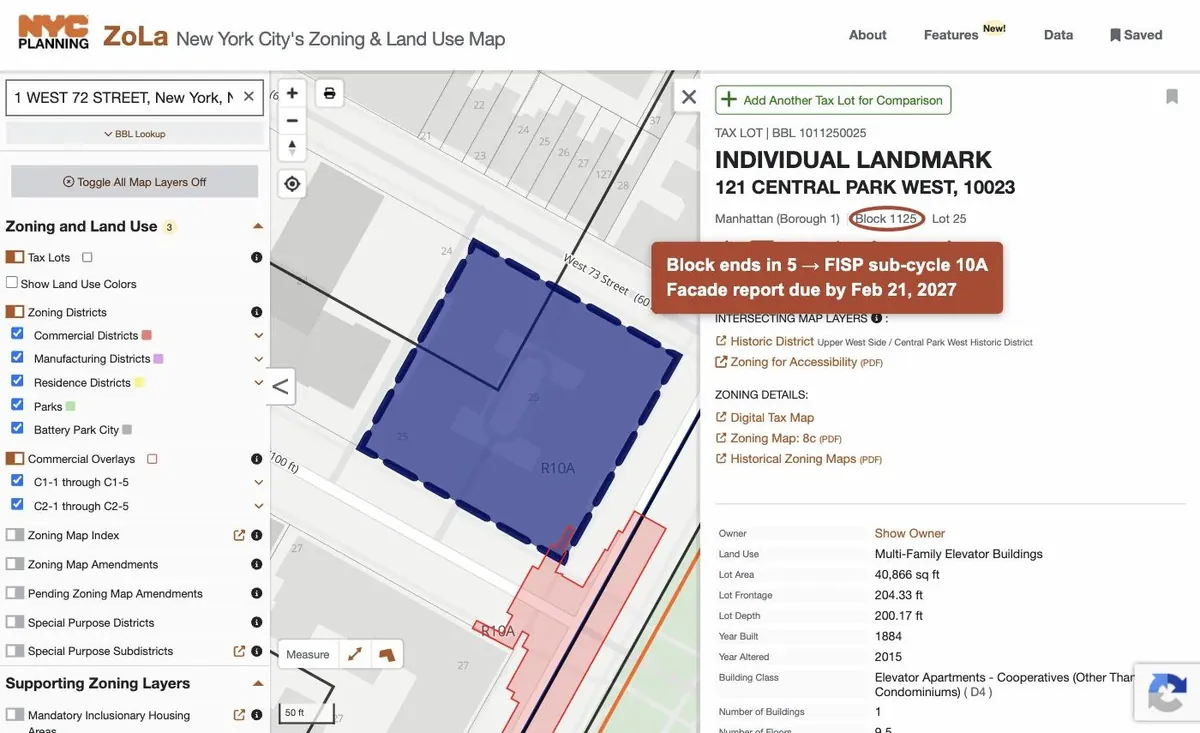Show info for Tax Lots layer
Screen dimensions: 1200x733
[x=256, y=257]
